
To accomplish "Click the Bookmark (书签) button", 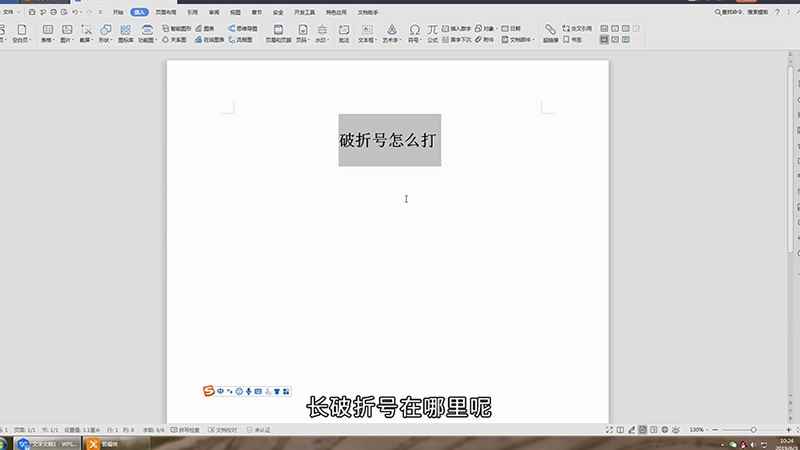I will tap(574, 40).
